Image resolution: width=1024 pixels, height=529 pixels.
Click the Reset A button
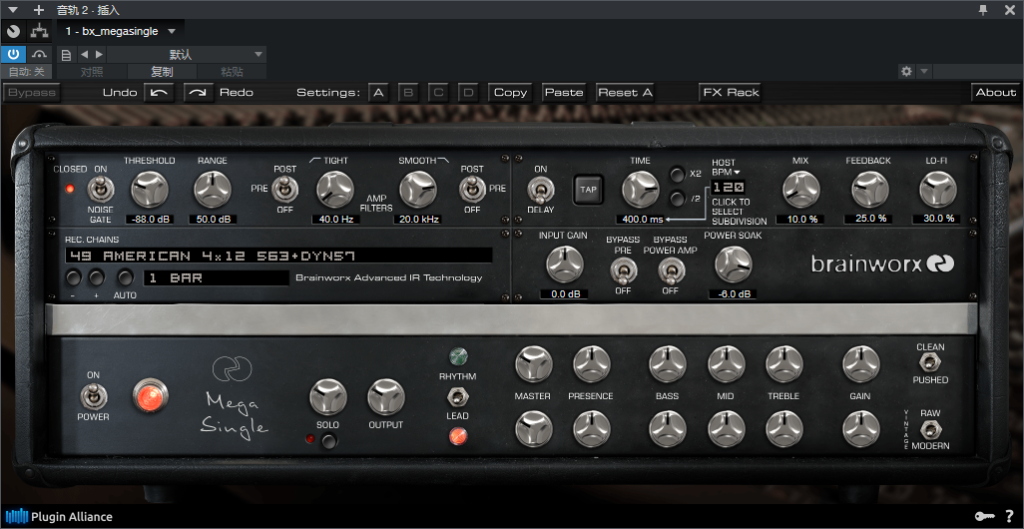click(x=625, y=93)
